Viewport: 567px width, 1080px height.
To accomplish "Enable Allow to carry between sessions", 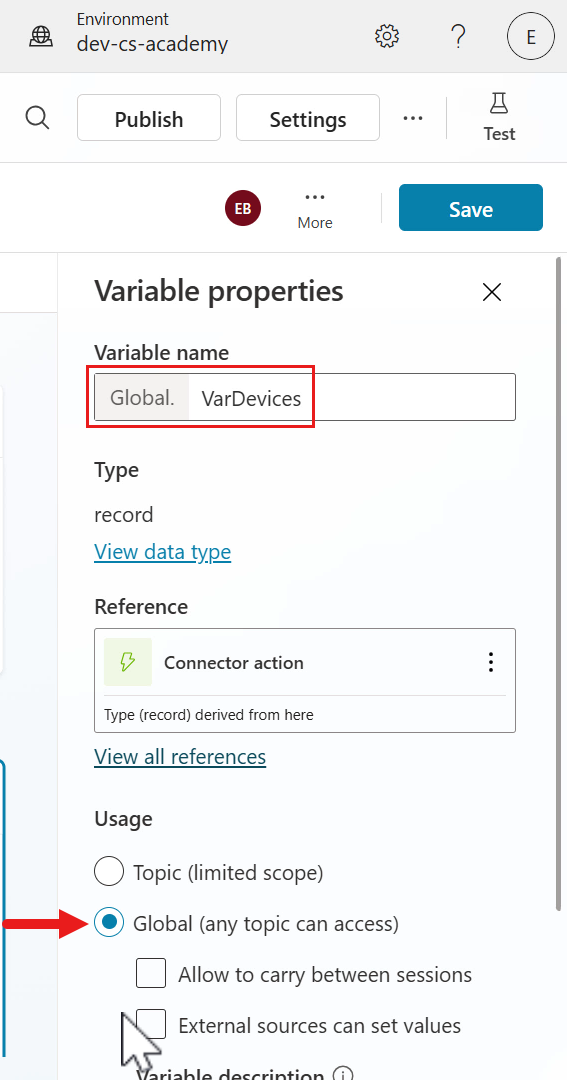I will pyautogui.click(x=151, y=973).
